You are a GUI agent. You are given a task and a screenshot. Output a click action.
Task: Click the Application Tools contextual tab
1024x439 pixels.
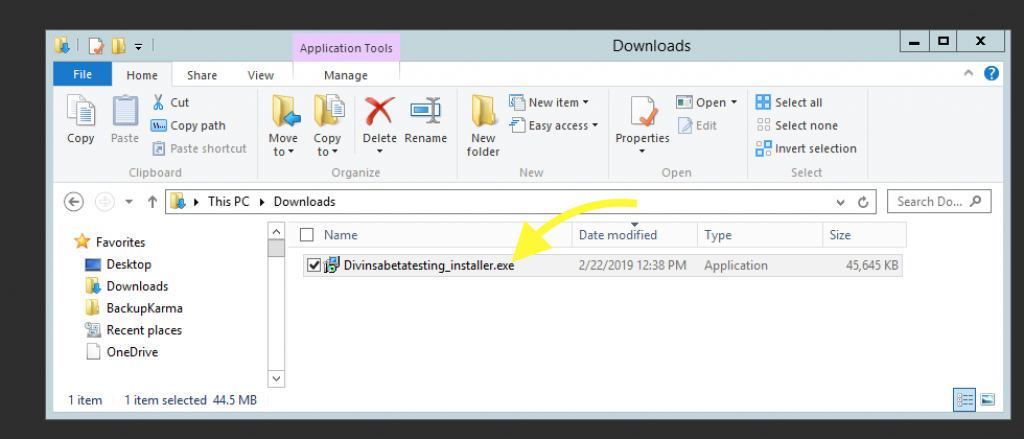(x=346, y=48)
